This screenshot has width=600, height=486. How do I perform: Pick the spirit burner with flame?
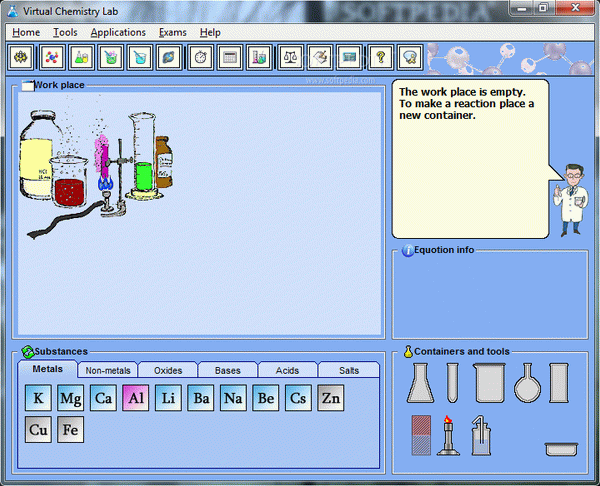coord(448,435)
